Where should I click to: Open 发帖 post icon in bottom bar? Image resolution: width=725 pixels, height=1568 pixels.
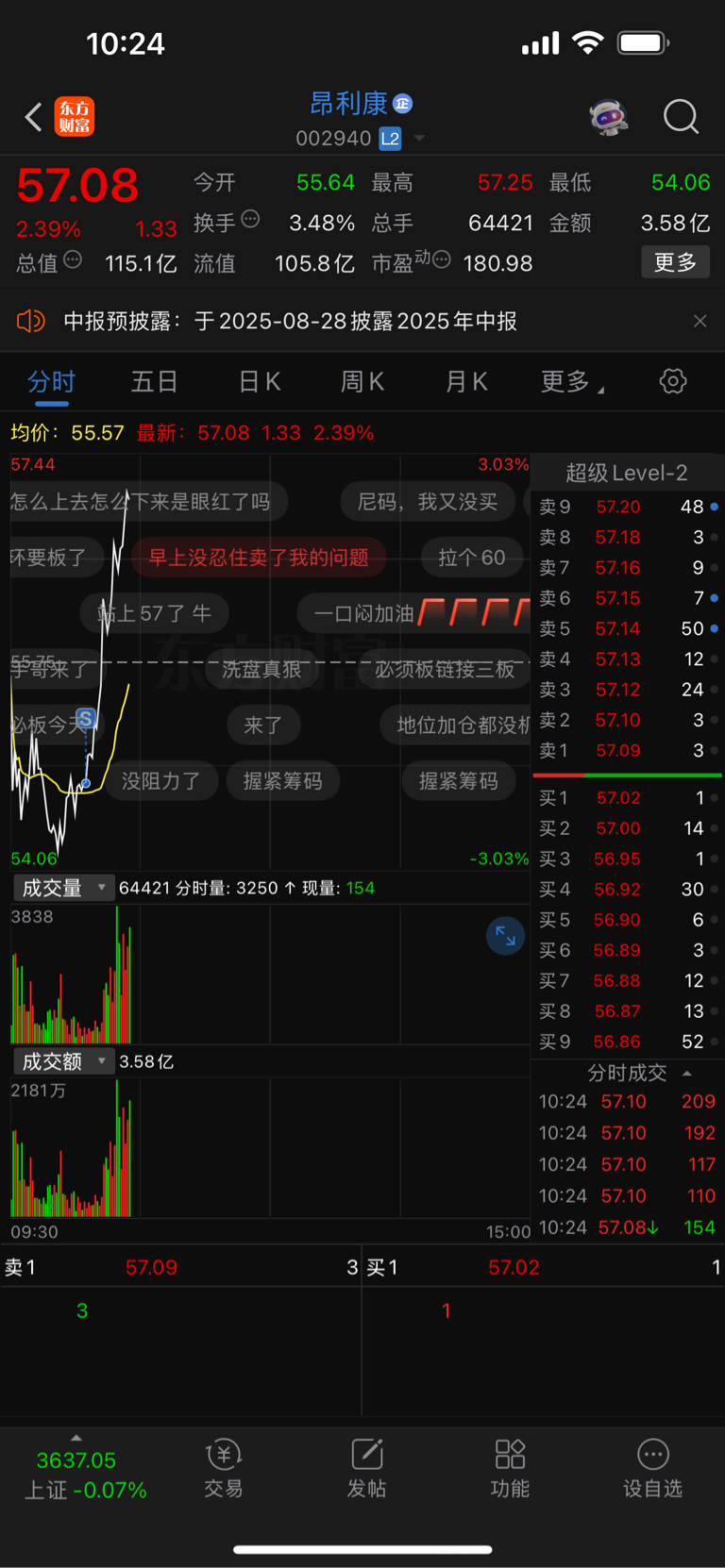366,1469
